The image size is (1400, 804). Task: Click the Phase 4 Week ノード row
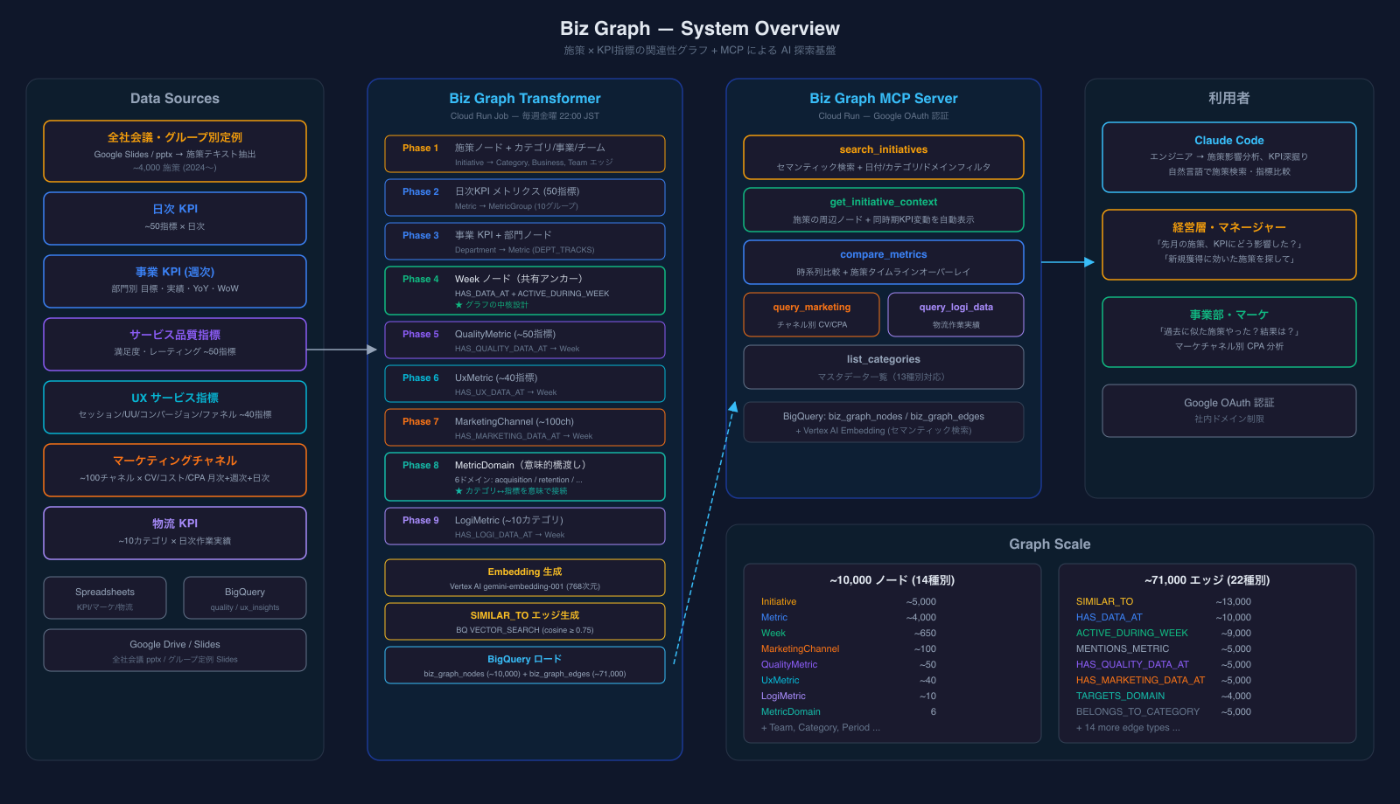[525, 291]
